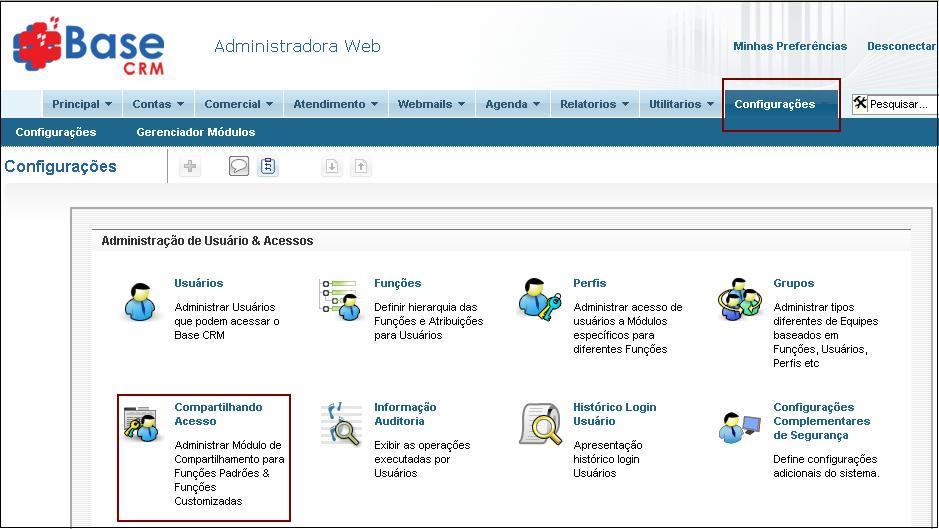939x529 pixels.
Task: Open Gerenciador Módulos submenu item
Action: tap(196, 132)
